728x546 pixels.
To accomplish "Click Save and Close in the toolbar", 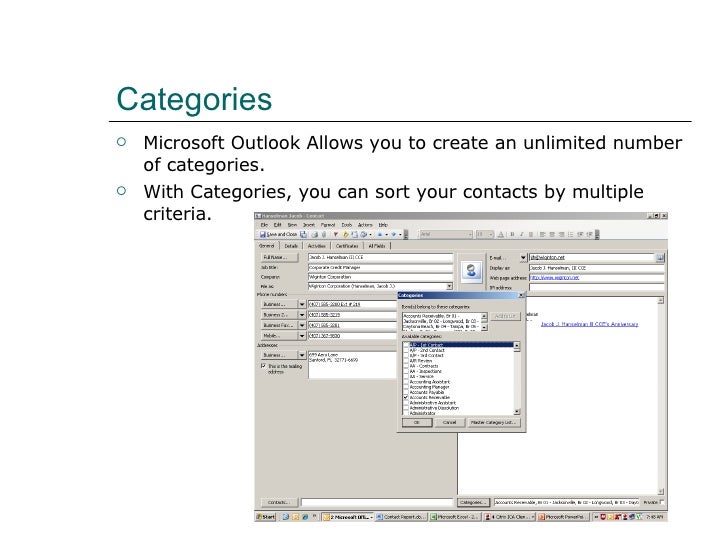I will (279, 234).
